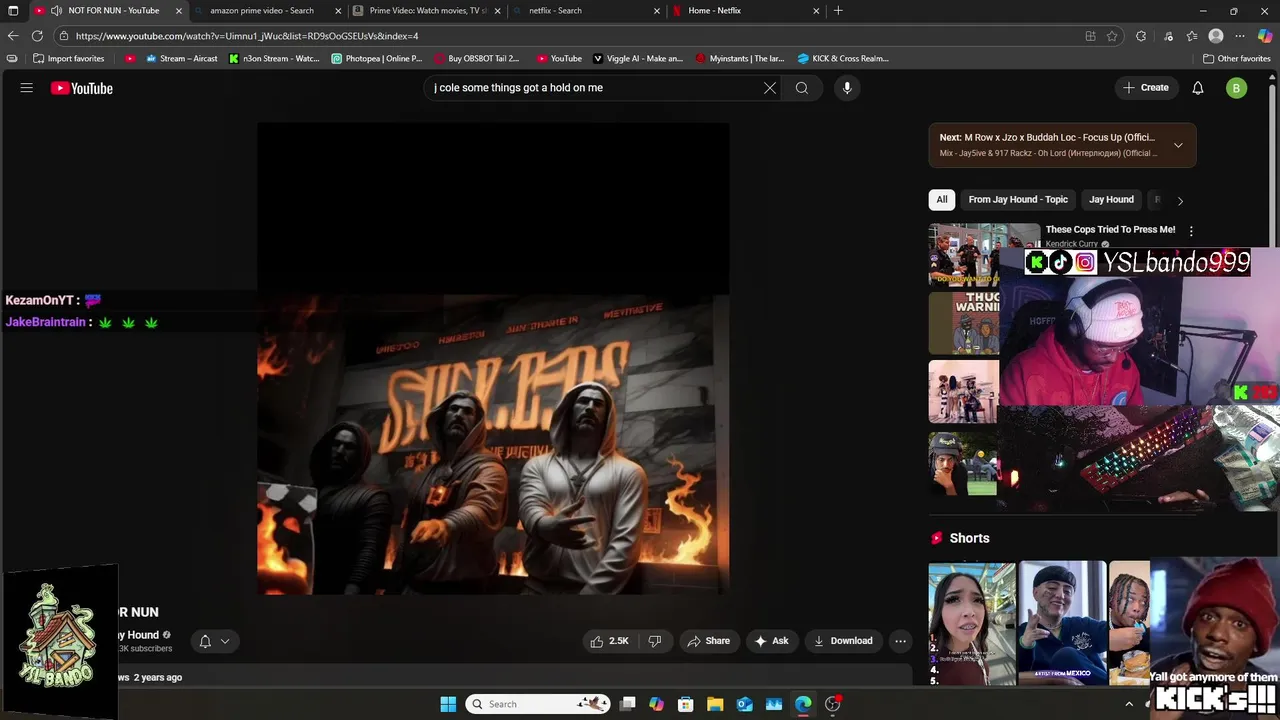This screenshot has width=1280, height=720.
Task: Switch to Prime Video browser tab
Action: point(428,11)
